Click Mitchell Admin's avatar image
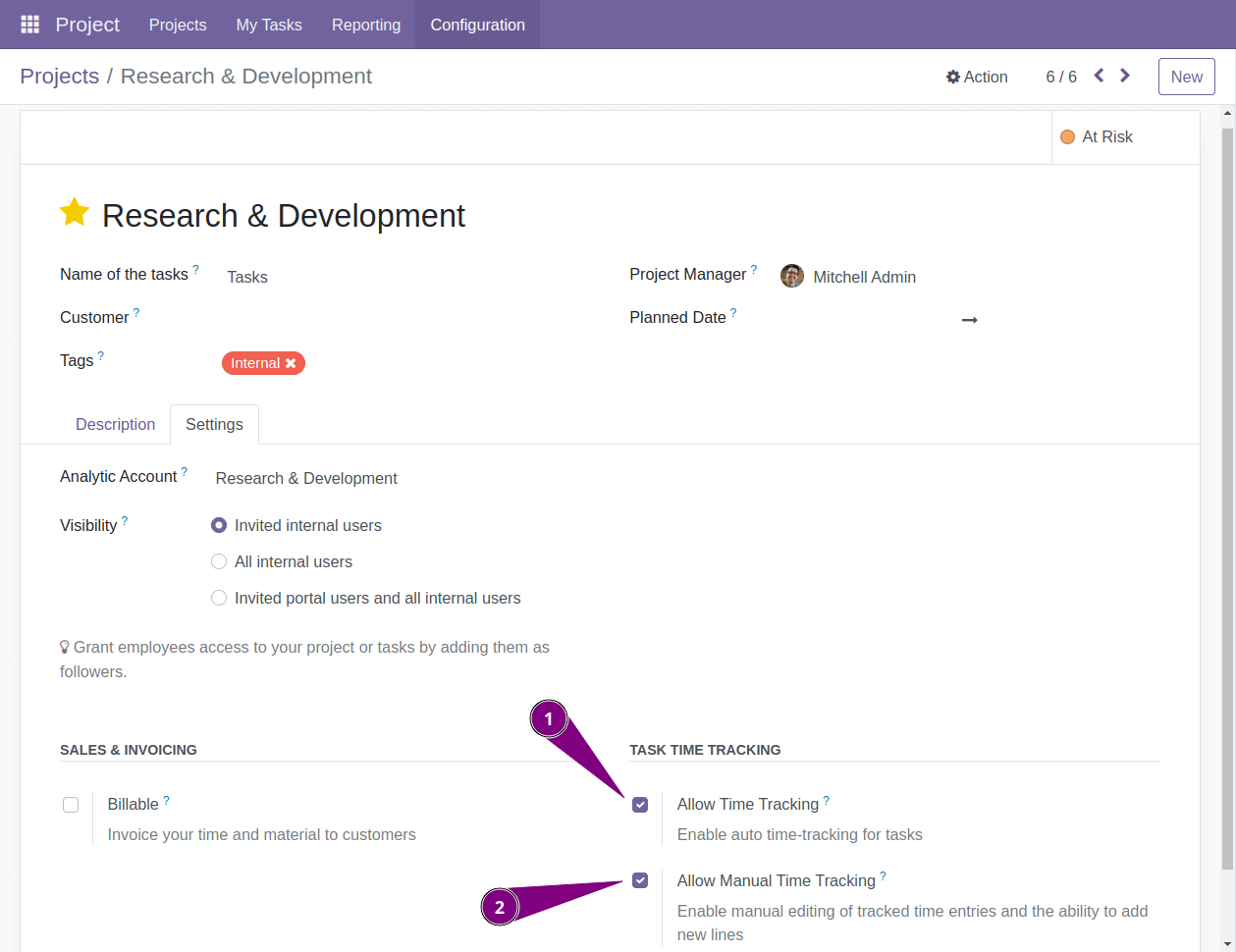 pos(791,276)
